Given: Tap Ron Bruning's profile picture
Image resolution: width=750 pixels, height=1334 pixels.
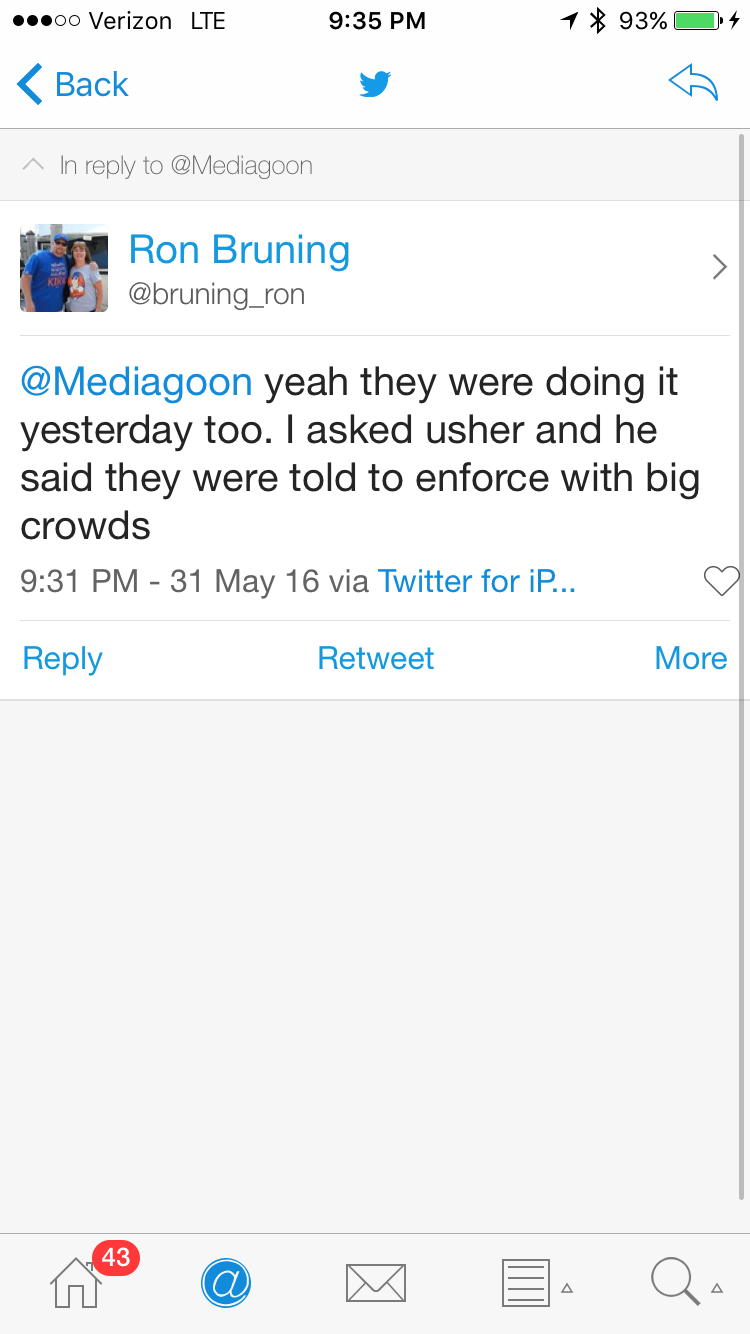Looking at the screenshot, I should coord(64,268).
